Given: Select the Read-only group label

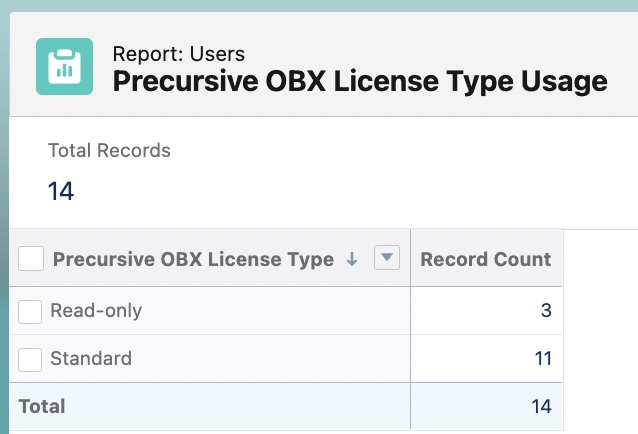Looking at the screenshot, I should [x=96, y=310].
